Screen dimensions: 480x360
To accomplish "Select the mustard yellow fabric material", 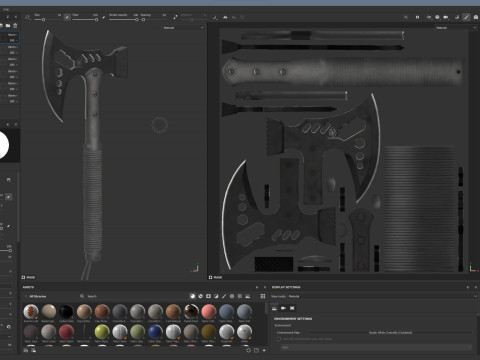I will pos(209,332).
